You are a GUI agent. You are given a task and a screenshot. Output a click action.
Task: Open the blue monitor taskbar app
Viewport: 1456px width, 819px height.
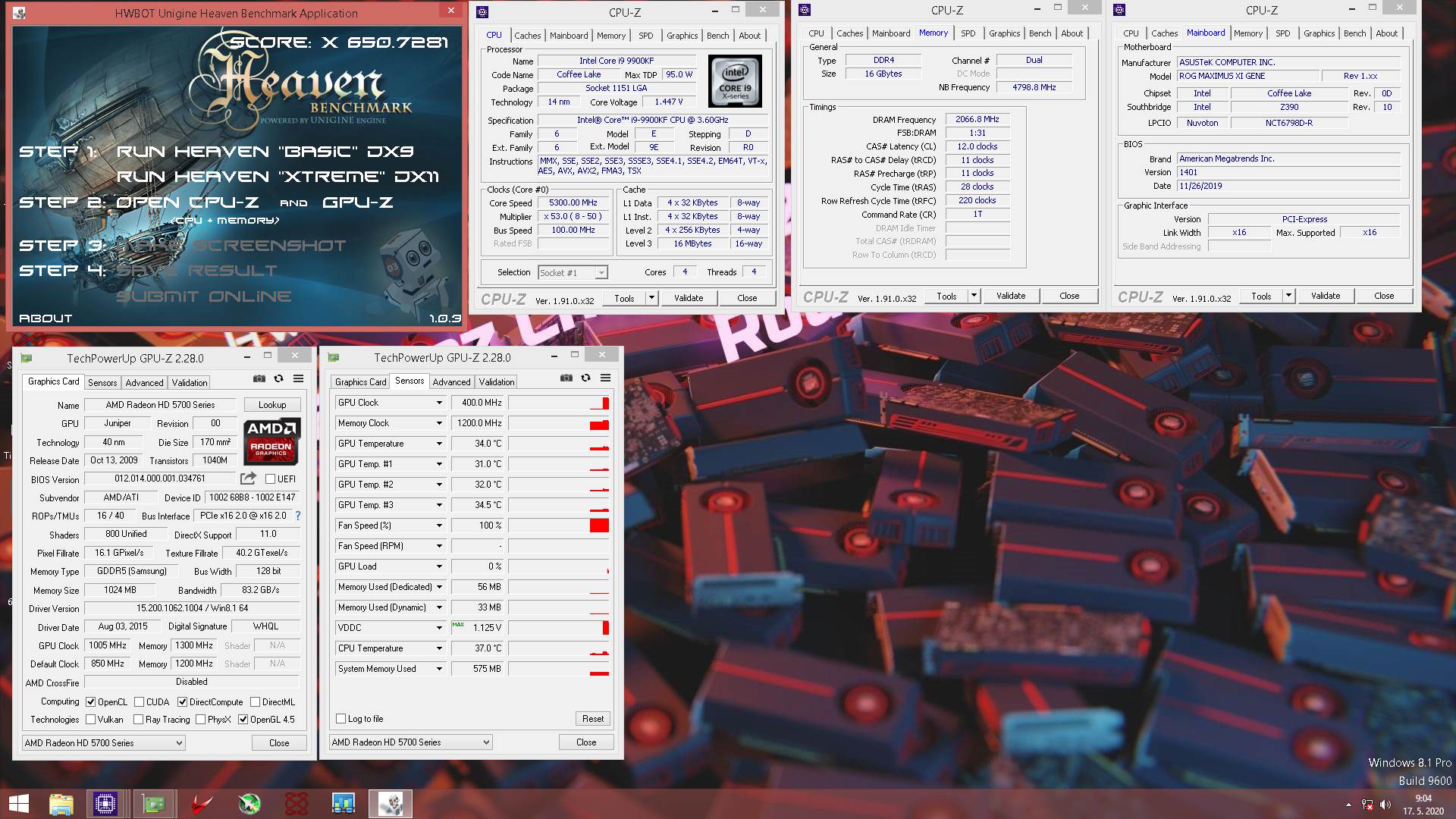click(343, 804)
